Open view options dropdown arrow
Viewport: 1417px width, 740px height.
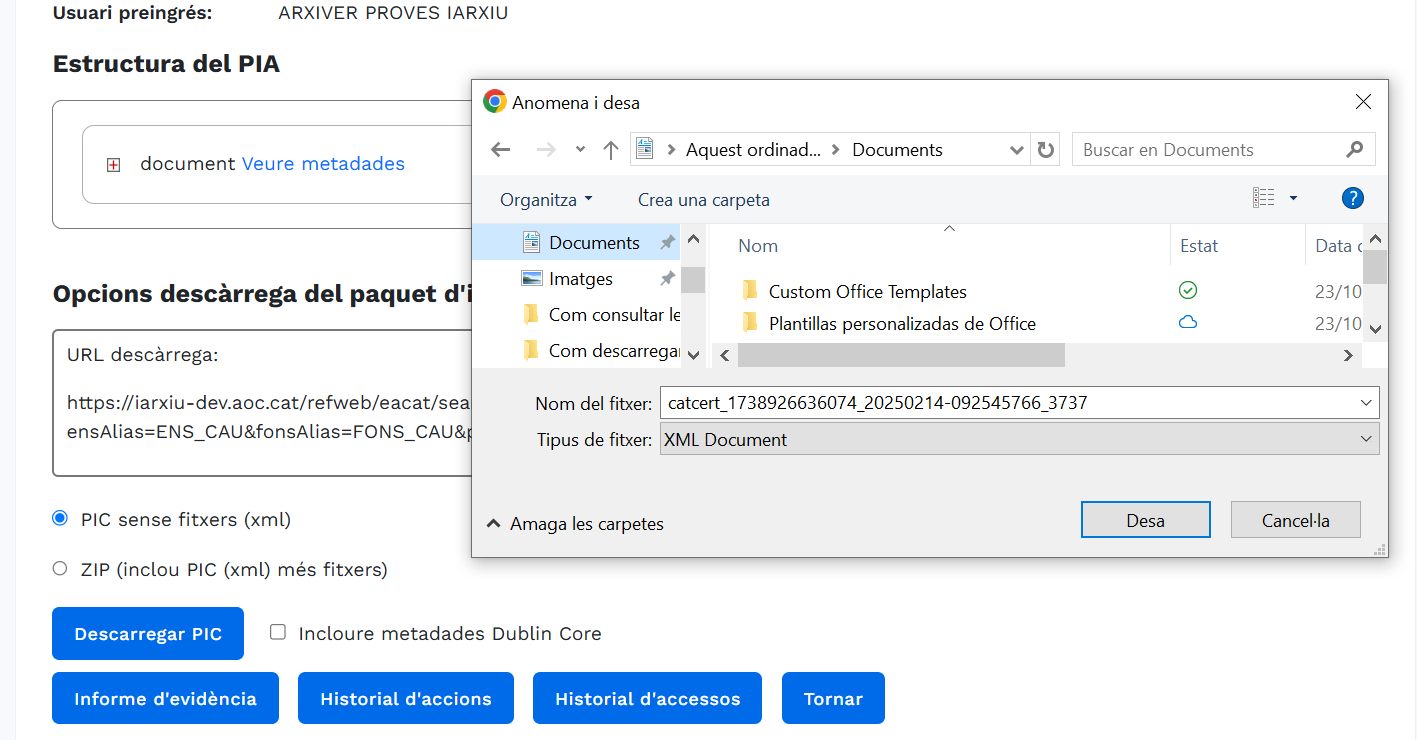click(x=1293, y=199)
